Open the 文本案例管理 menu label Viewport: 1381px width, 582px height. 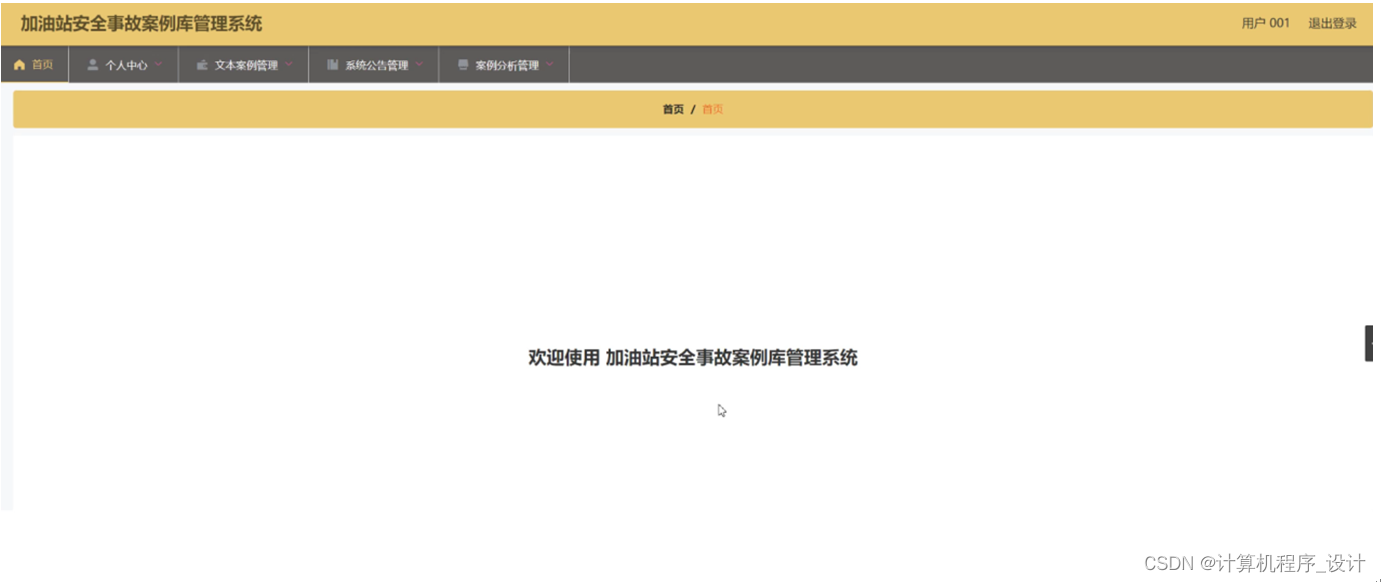(246, 66)
